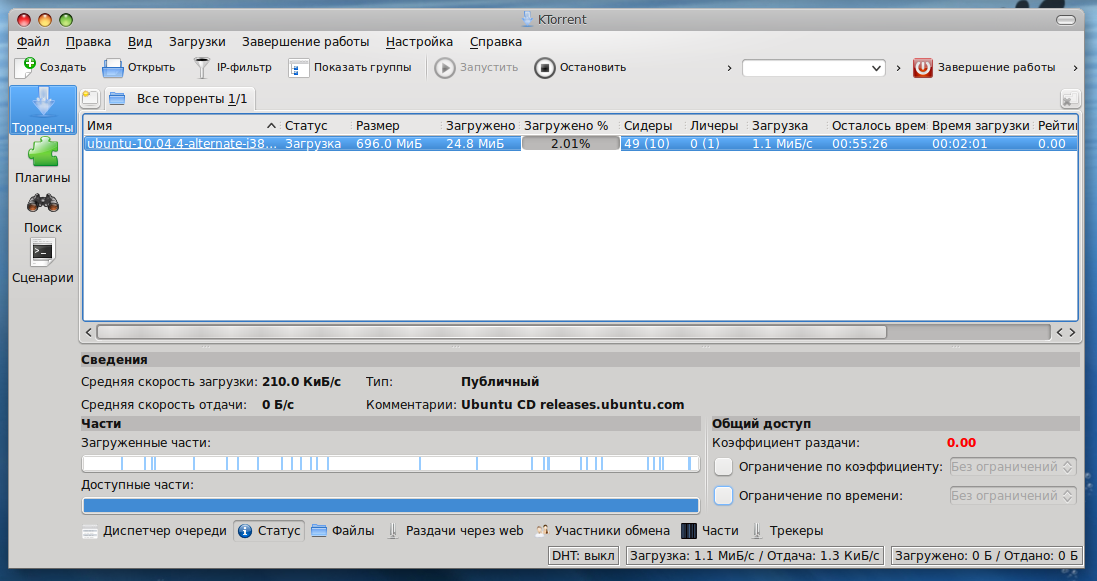This screenshot has height=581, width=1097.
Task: Open the Файл menu
Action: click(33, 42)
